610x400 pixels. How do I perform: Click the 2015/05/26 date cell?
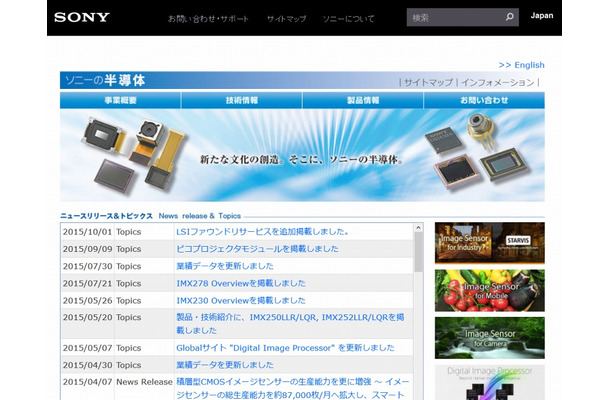pos(88,300)
